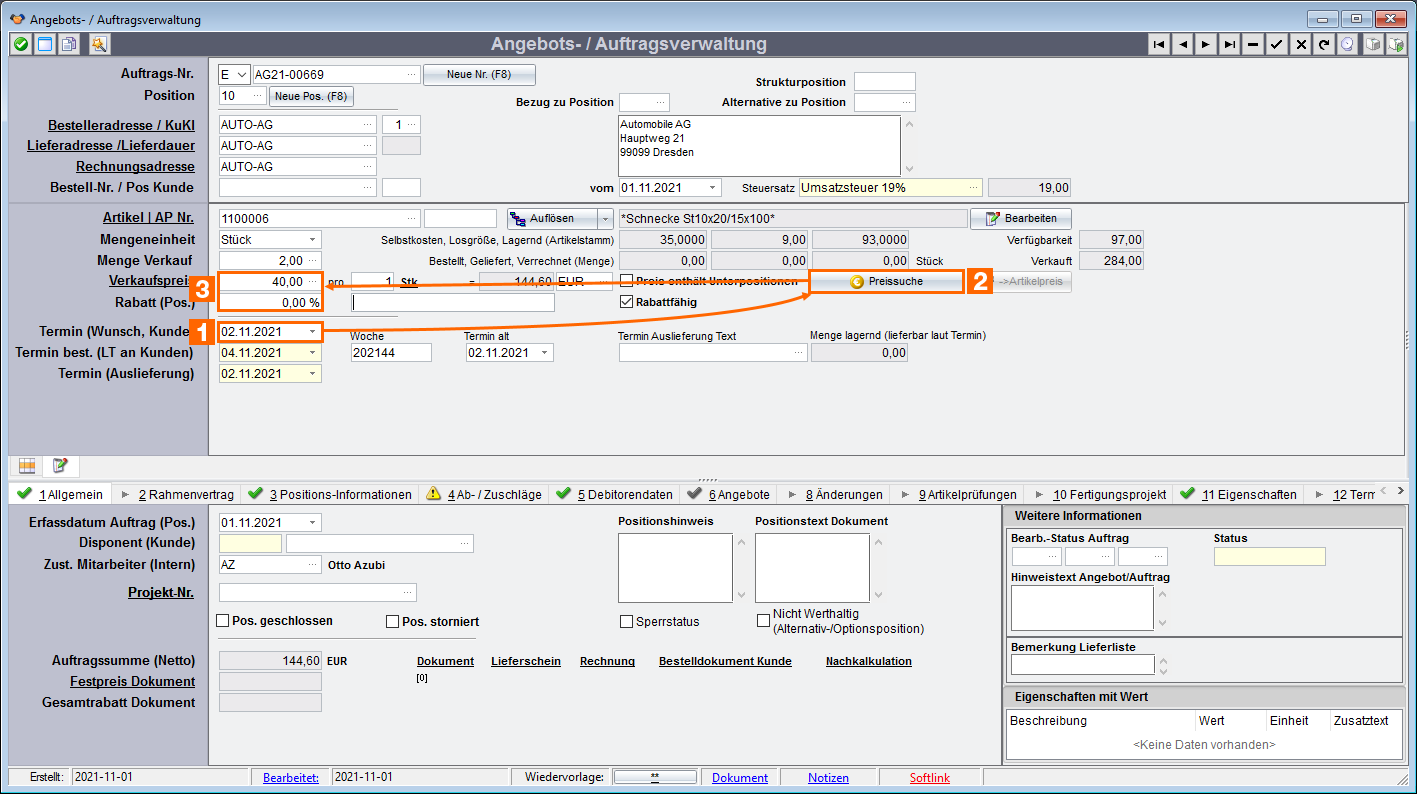The image size is (1417, 794).
Task: Click the Wiedervorlage button in status bar
Action: tap(654, 777)
